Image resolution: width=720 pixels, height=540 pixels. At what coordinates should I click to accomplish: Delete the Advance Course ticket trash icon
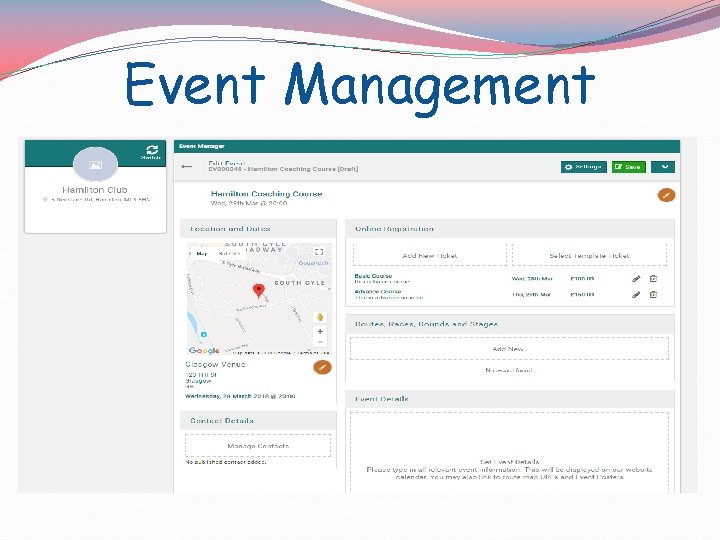tap(653, 294)
